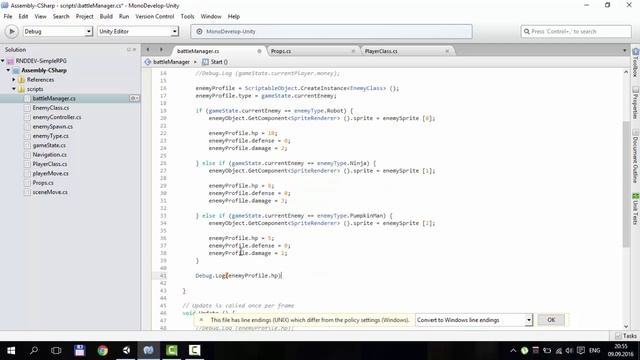
Task: Click the Run play button in toolbar
Action: pos(11,31)
